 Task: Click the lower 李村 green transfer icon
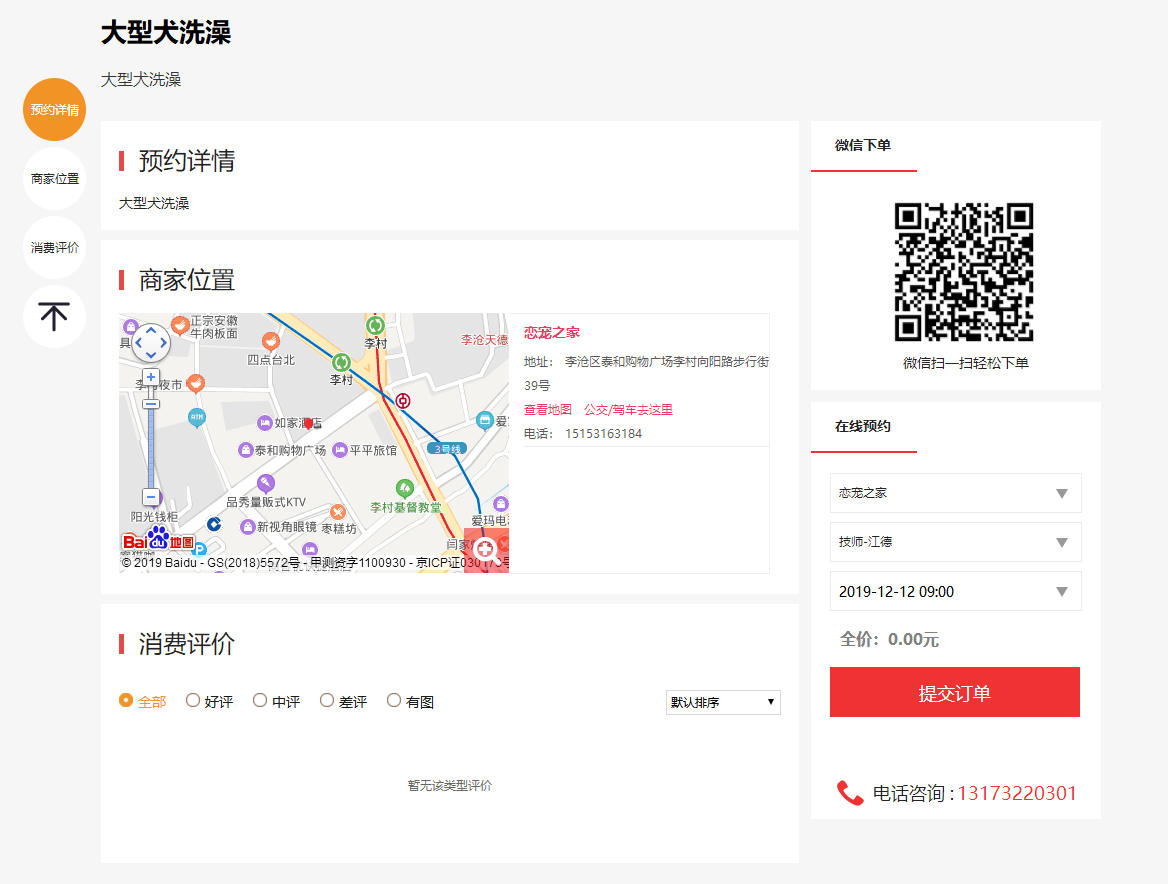click(341, 363)
